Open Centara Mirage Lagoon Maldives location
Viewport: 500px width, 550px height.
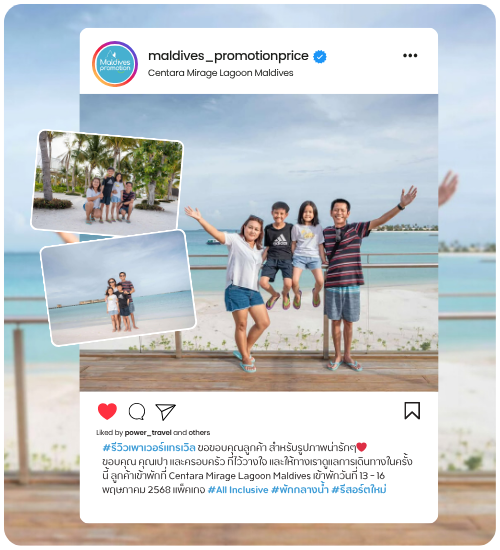220,73
